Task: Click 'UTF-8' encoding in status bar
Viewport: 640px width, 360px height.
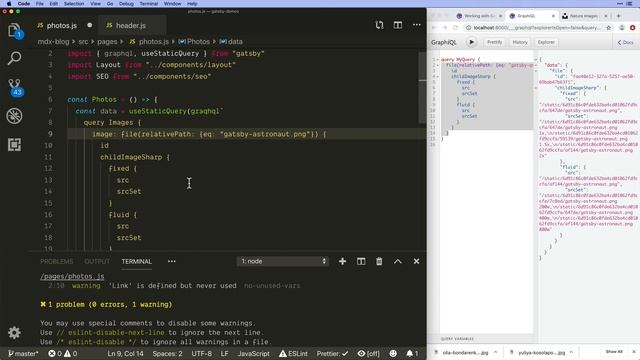Action: coord(202,353)
